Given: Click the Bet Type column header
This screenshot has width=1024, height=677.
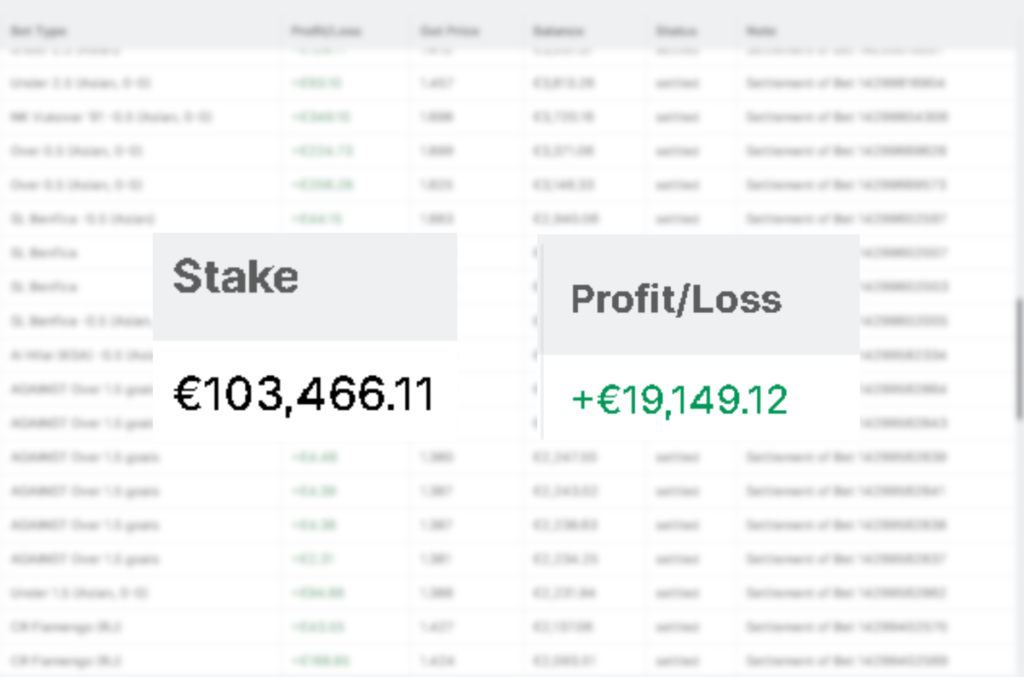Looking at the screenshot, I should (38, 31).
